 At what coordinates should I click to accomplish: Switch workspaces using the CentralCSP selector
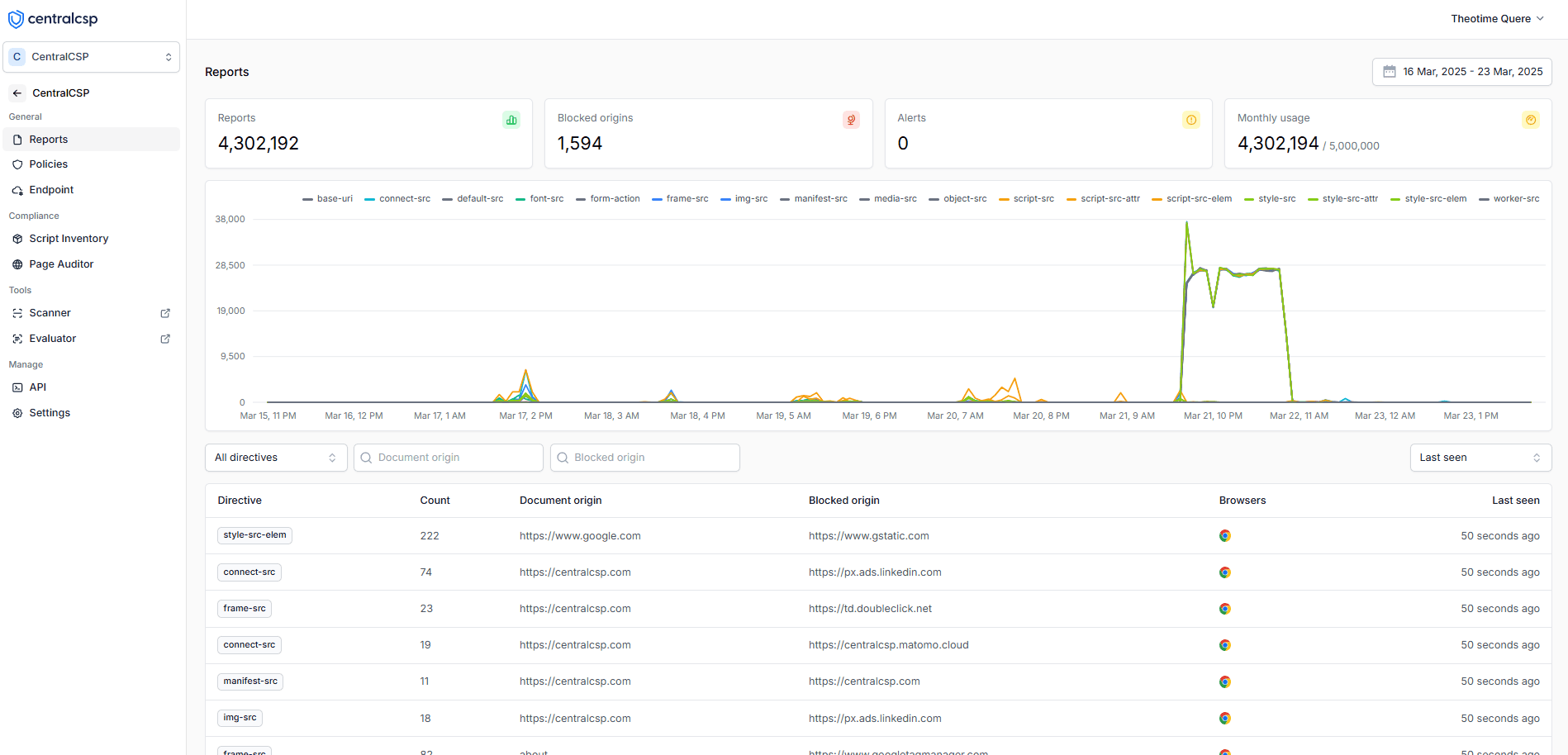click(91, 56)
